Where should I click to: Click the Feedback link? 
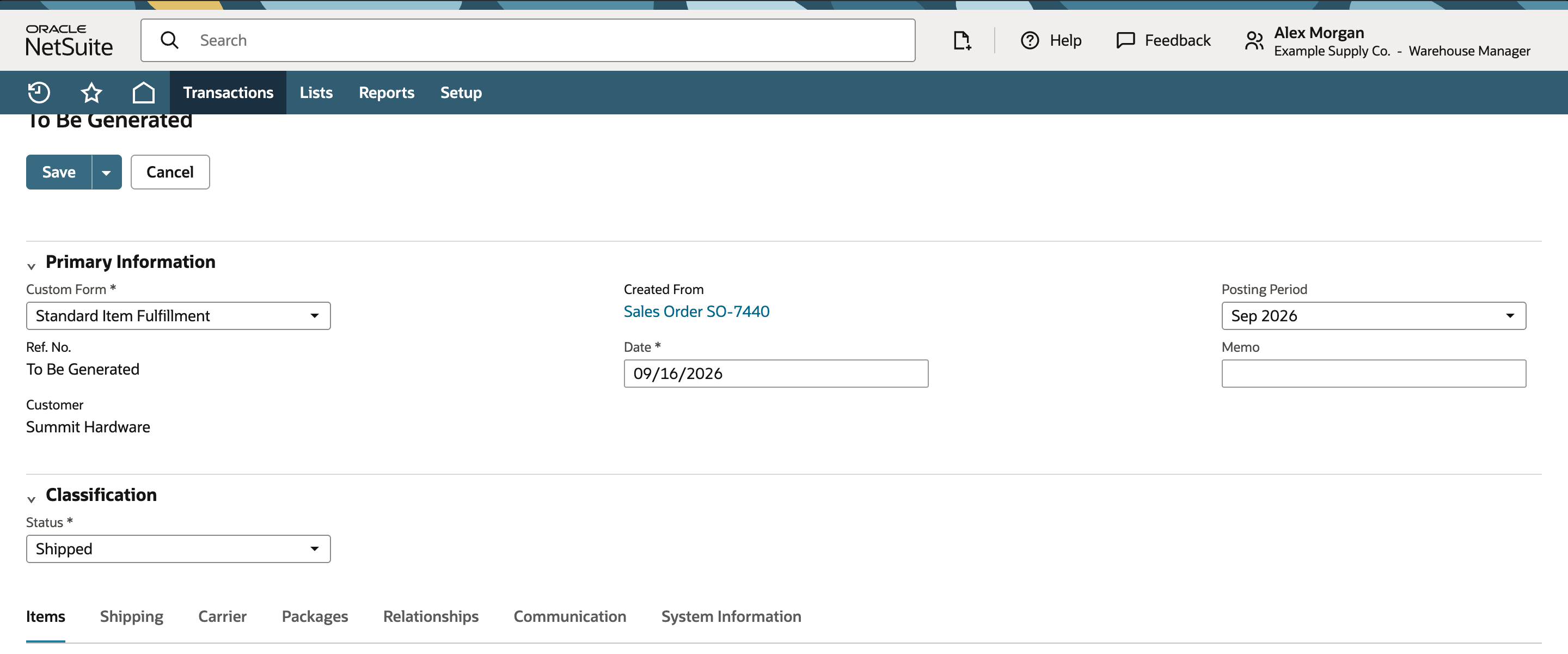(1177, 40)
